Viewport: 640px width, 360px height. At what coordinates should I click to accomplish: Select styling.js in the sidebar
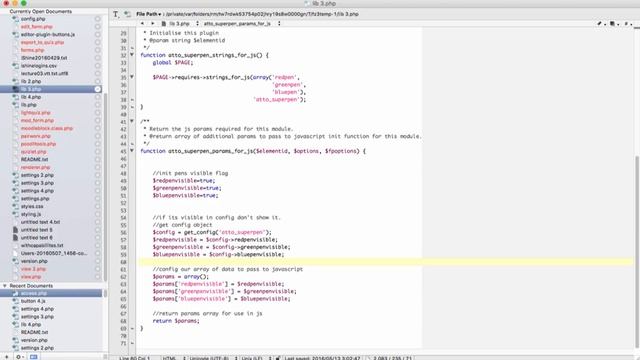click(x=31, y=214)
